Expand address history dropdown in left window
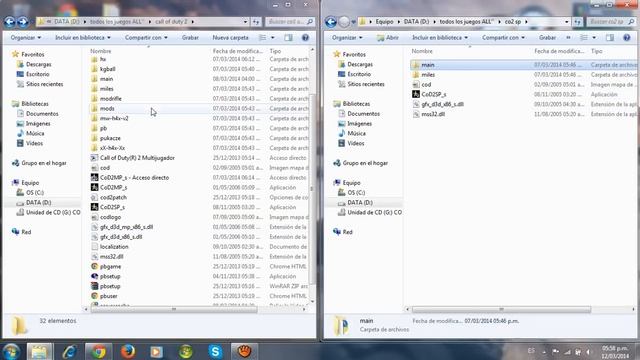 point(245,22)
